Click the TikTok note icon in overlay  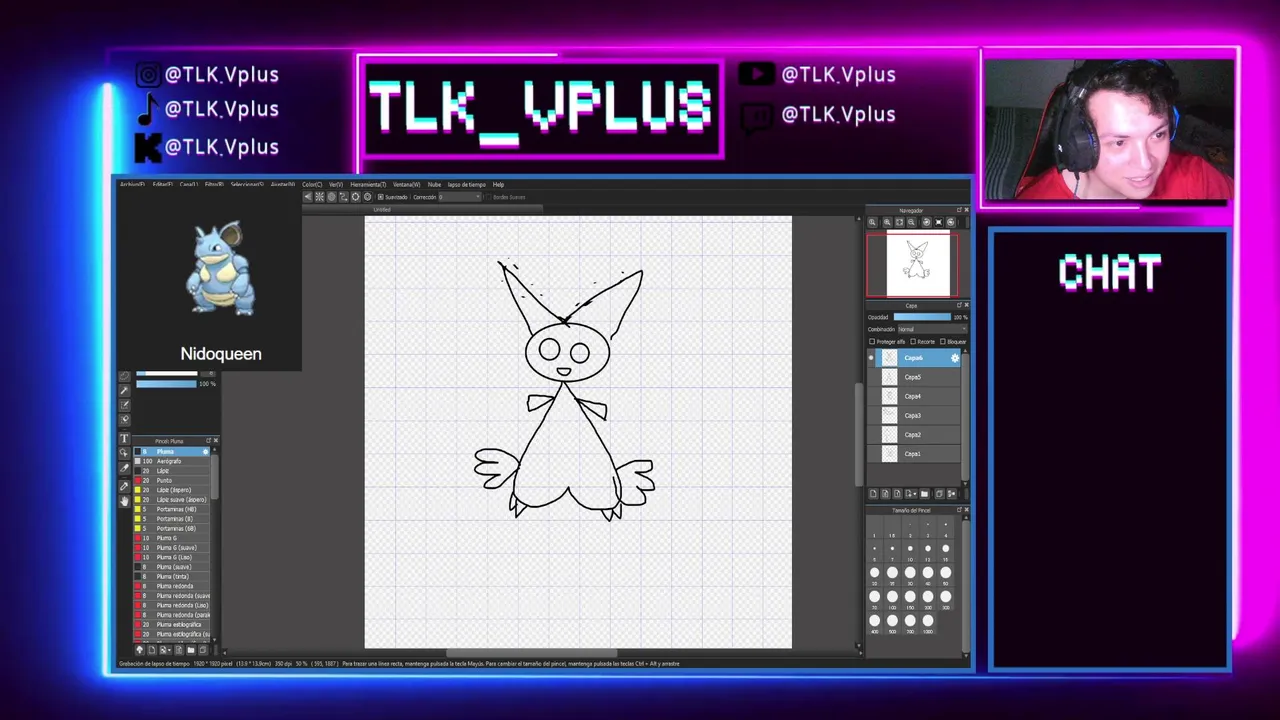pyautogui.click(x=147, y=109)
